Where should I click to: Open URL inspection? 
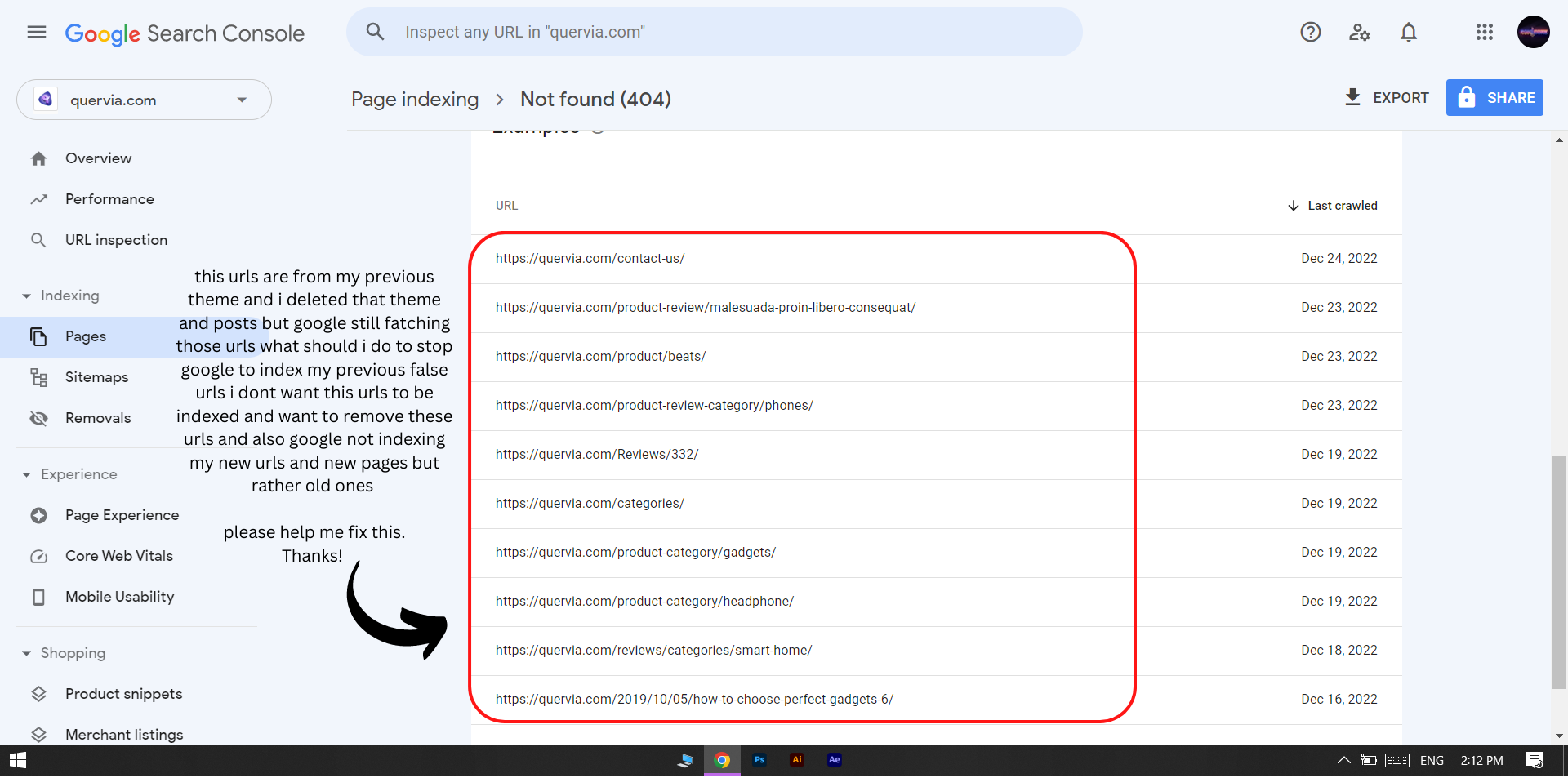116,240
